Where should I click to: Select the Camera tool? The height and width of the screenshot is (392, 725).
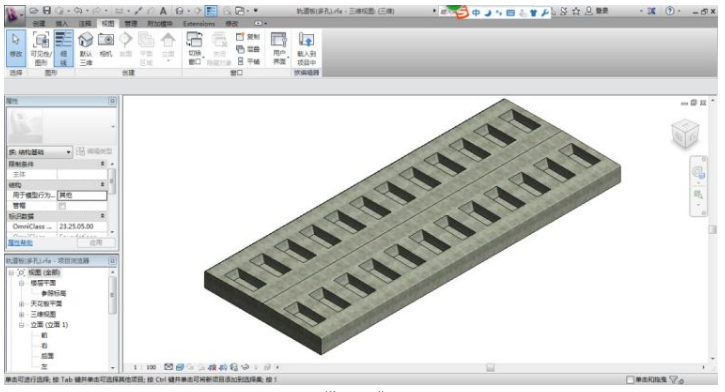point(106,45)
